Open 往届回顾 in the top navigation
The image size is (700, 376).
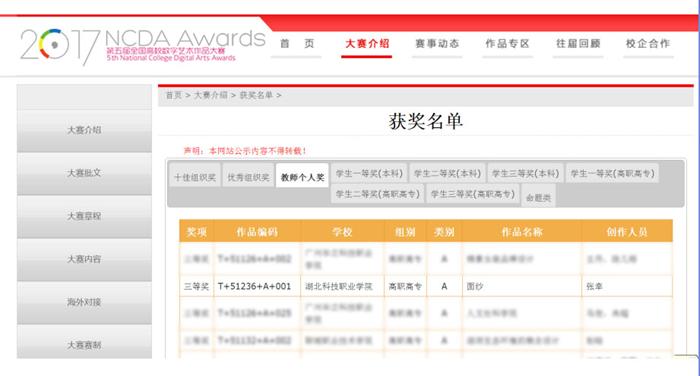[x=578, y=44]
